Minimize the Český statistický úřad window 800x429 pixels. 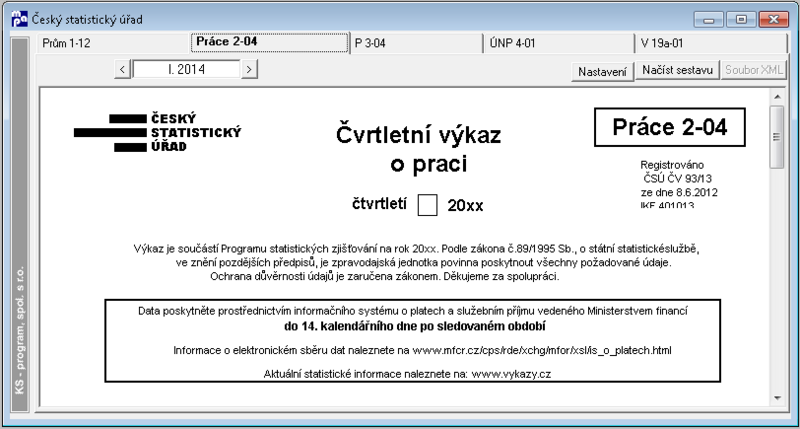pyautogui.click(x=708, y=20)
